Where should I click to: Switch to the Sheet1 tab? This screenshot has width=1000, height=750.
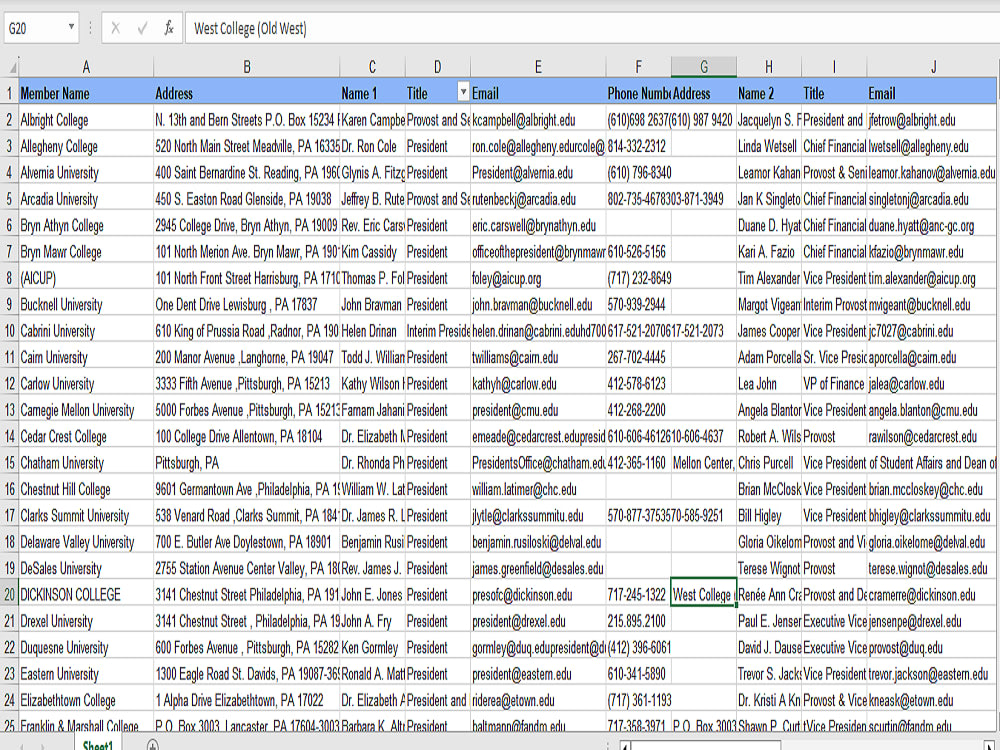tap(97, 744)
